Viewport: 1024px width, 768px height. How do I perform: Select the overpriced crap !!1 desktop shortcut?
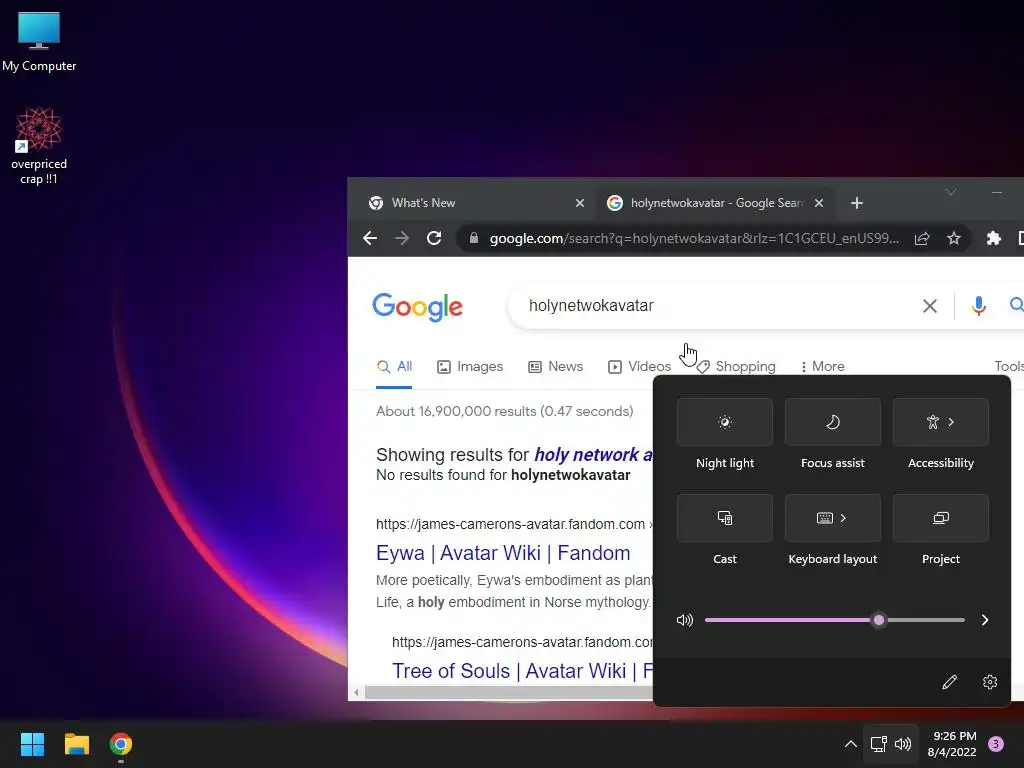pos(39,146)
